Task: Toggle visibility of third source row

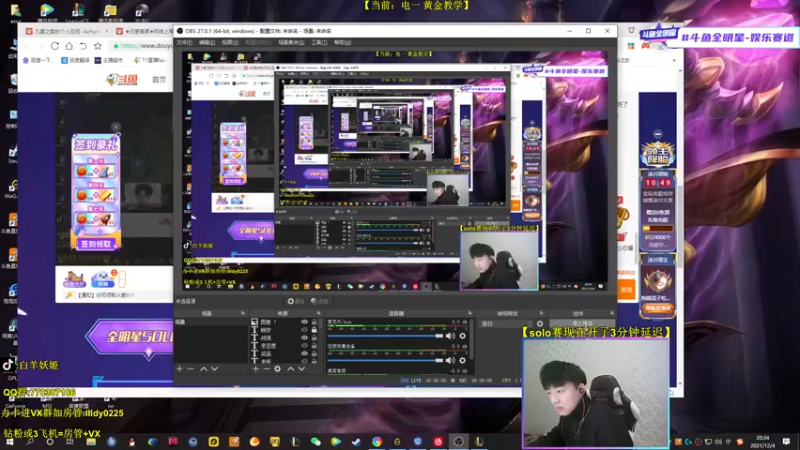Action: [304, 337]
